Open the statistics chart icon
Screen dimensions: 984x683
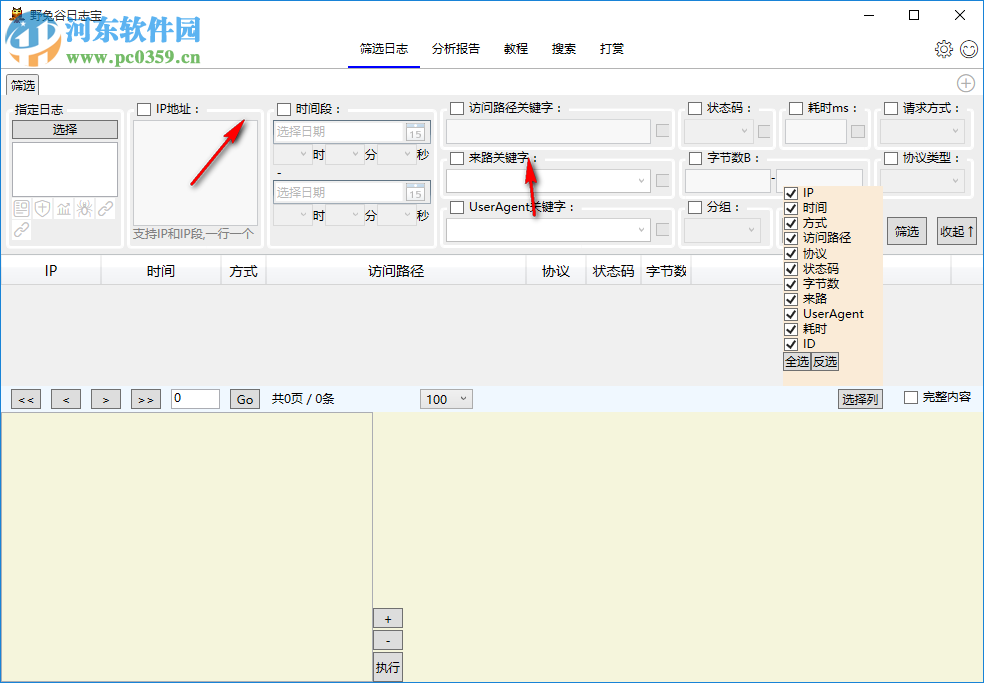[64, 208]
